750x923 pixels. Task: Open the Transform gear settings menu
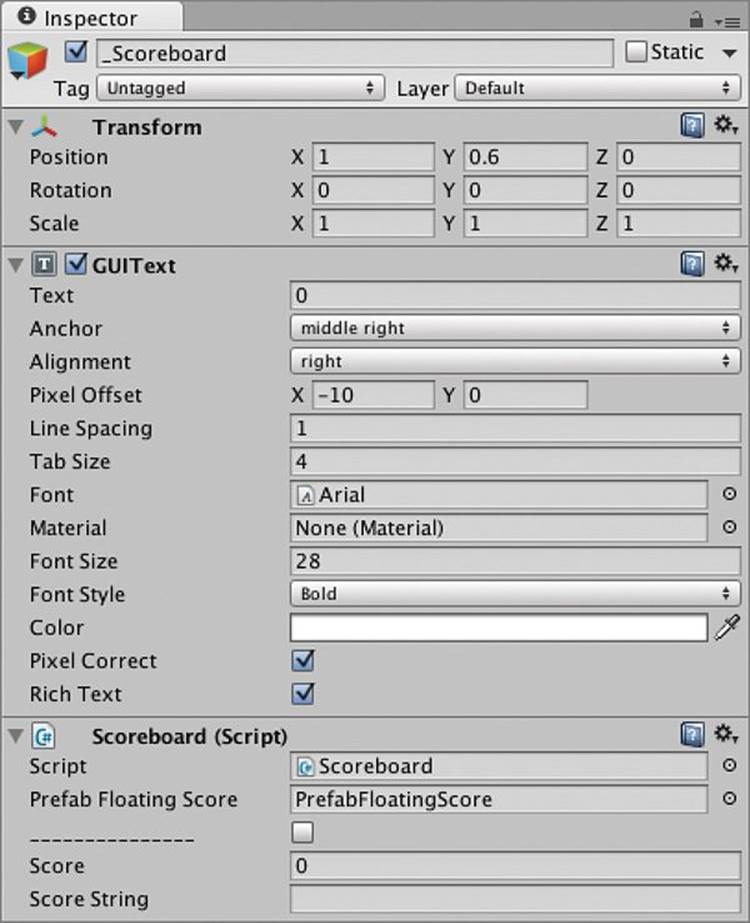pos(726,125)
